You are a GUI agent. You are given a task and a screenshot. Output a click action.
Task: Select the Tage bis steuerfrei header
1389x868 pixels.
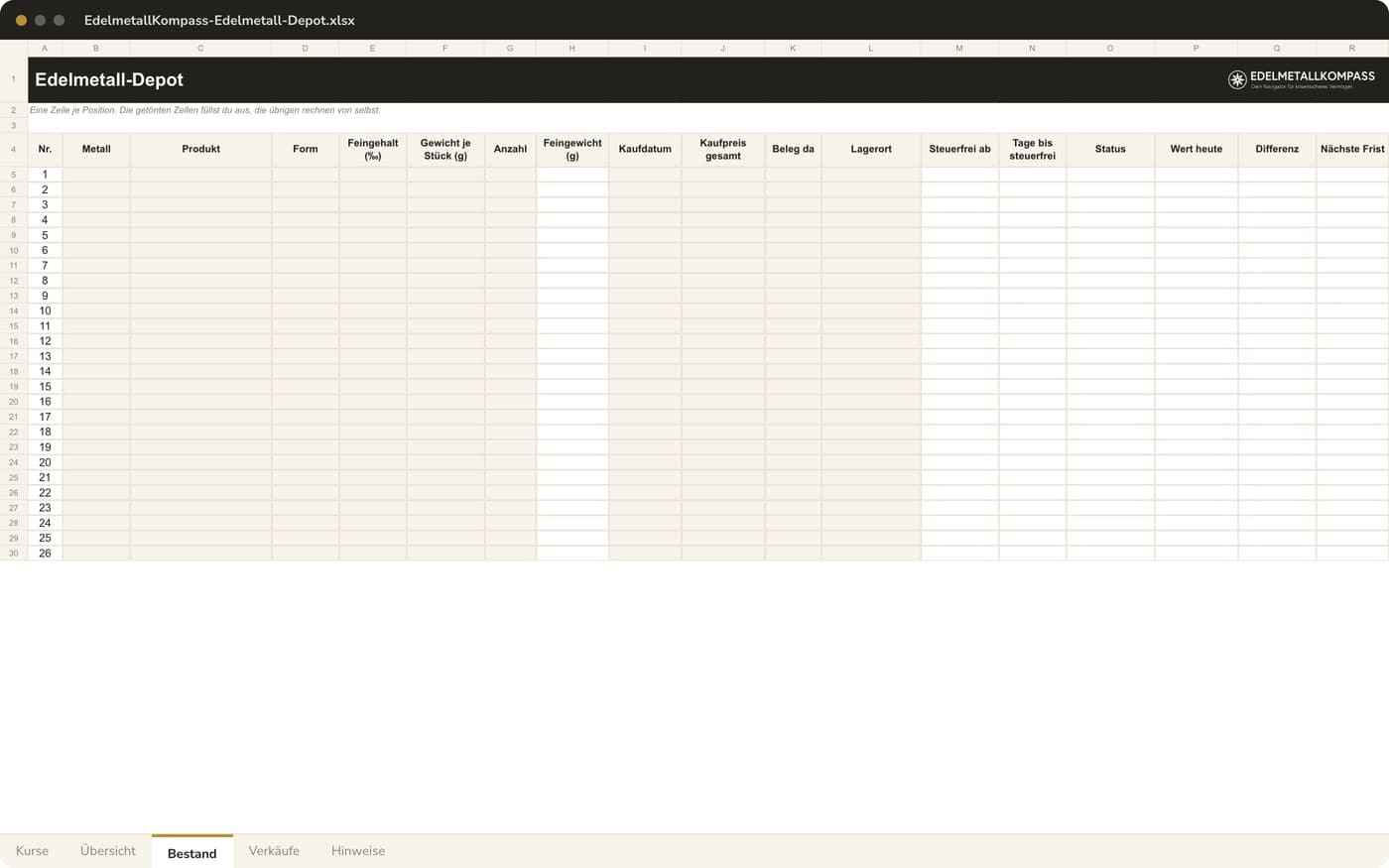coord(1033,149)
